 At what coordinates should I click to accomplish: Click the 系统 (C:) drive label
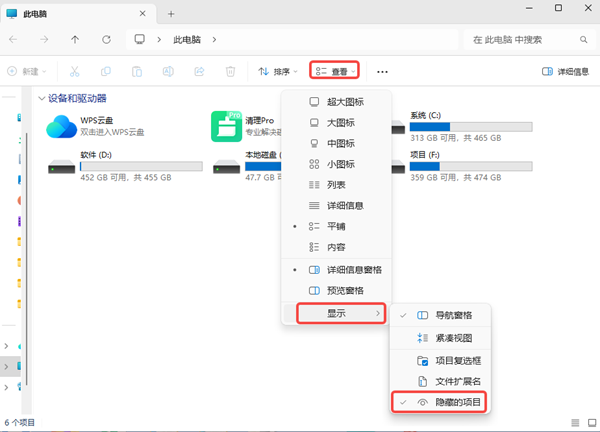click(x=426, y=115)
